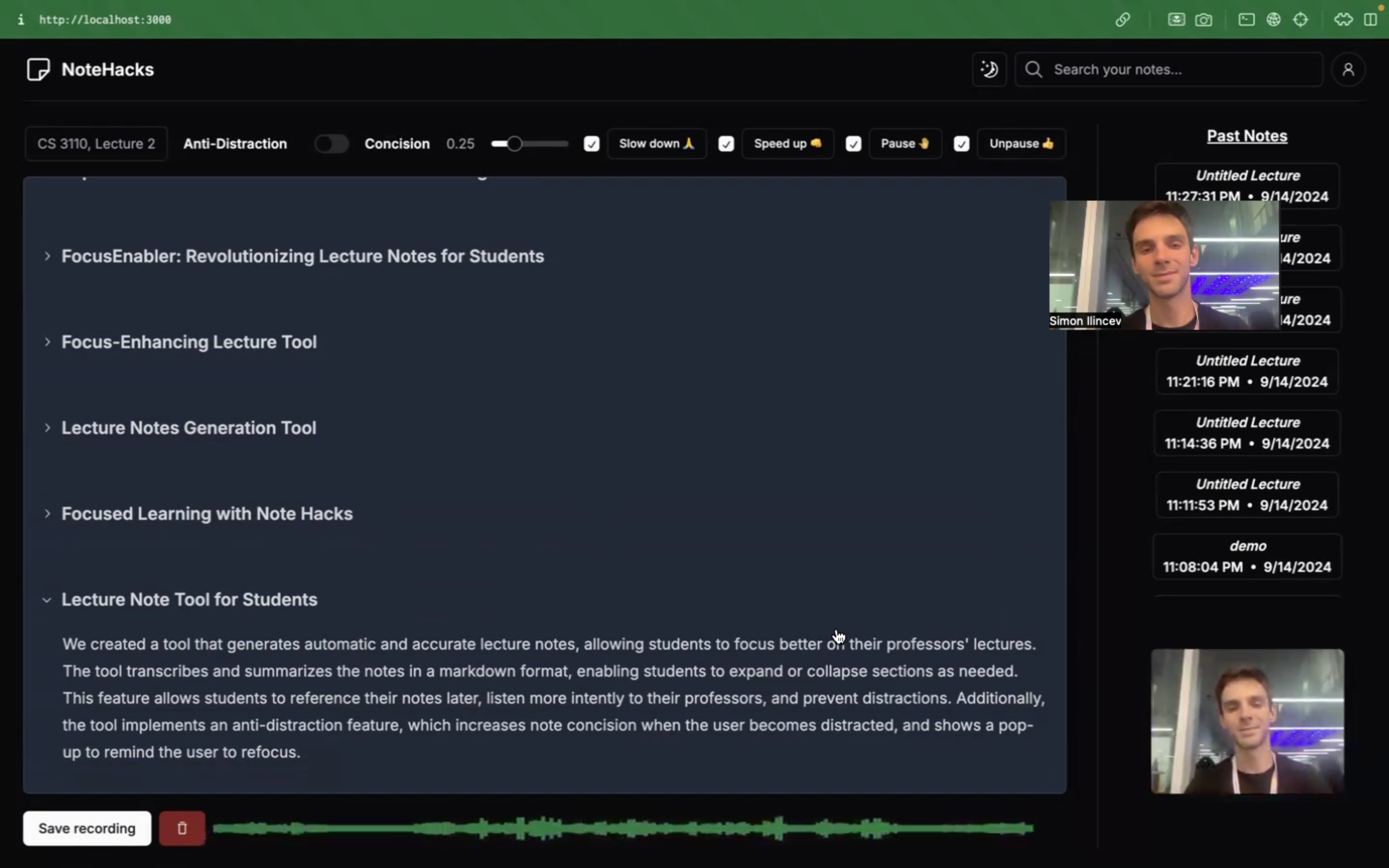The image size is (1389, 868).
Task: Click the red trash delete recording button
Action: coord(182,828)
